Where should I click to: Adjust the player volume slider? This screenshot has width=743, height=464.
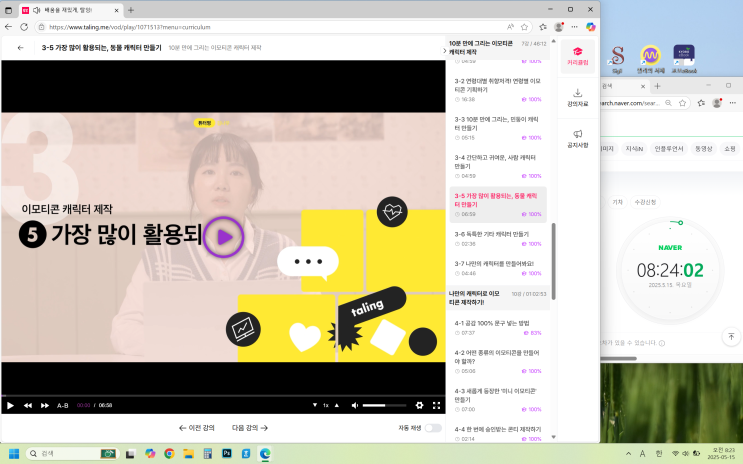384,405
